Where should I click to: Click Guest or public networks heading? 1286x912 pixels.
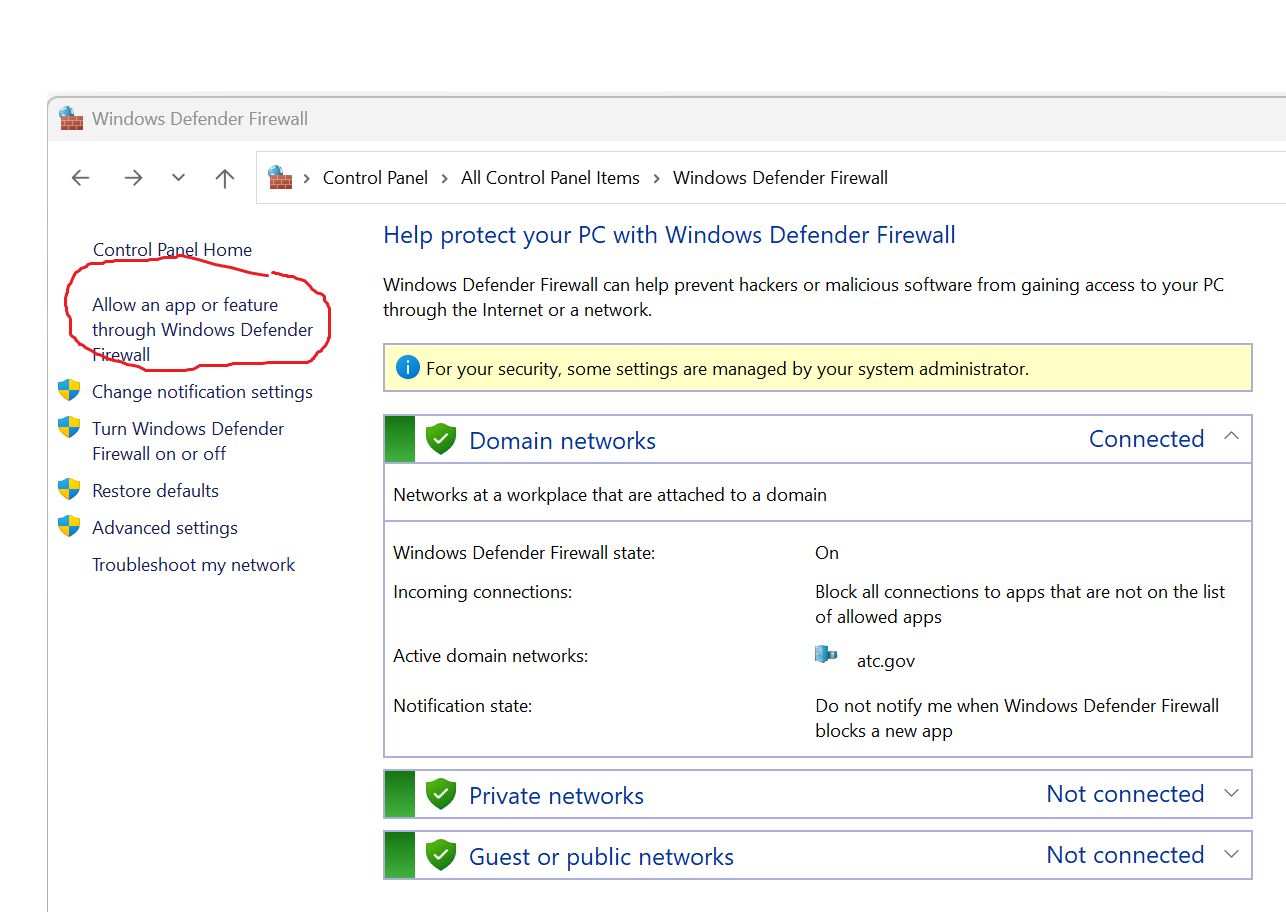pos(601,857)
